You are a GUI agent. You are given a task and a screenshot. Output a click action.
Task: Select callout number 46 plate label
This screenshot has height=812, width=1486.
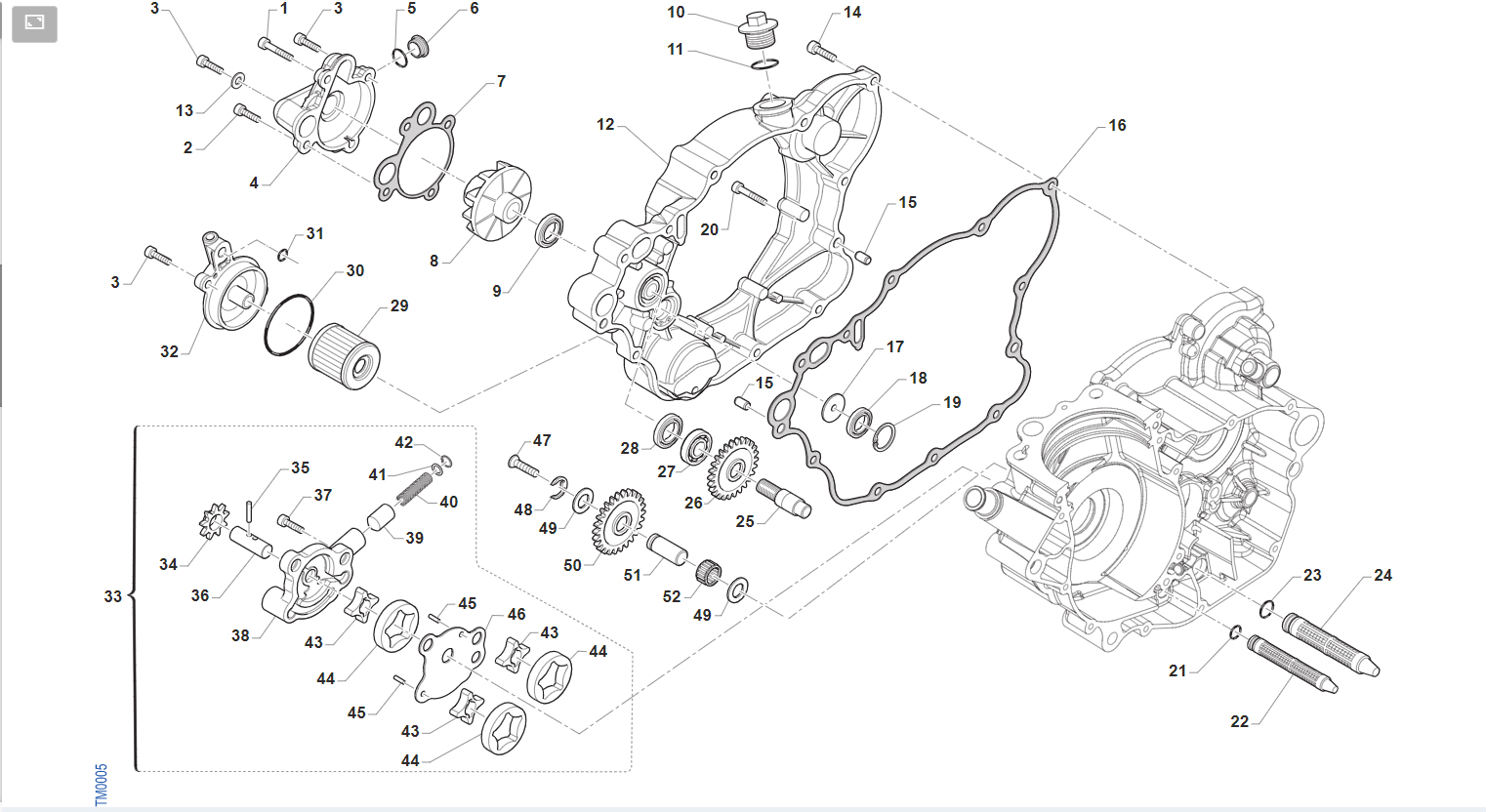[x=516, y=615]
